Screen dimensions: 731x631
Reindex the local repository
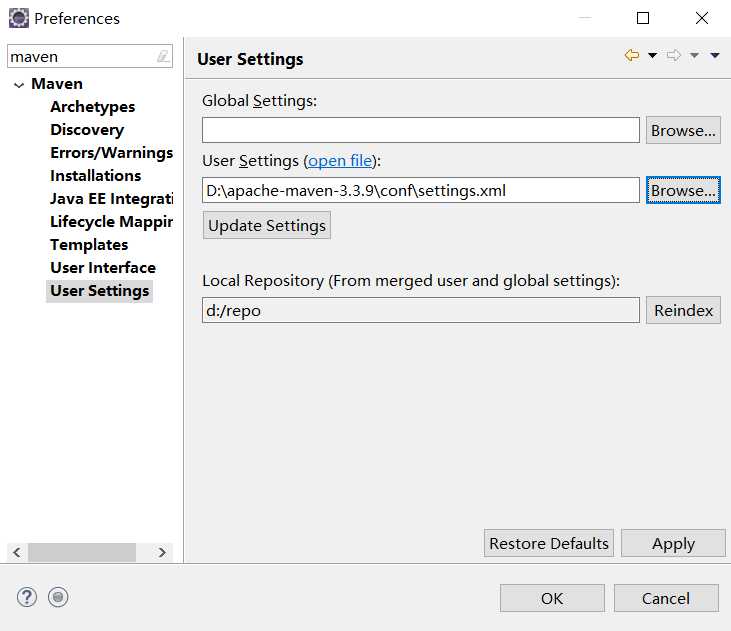683,311
